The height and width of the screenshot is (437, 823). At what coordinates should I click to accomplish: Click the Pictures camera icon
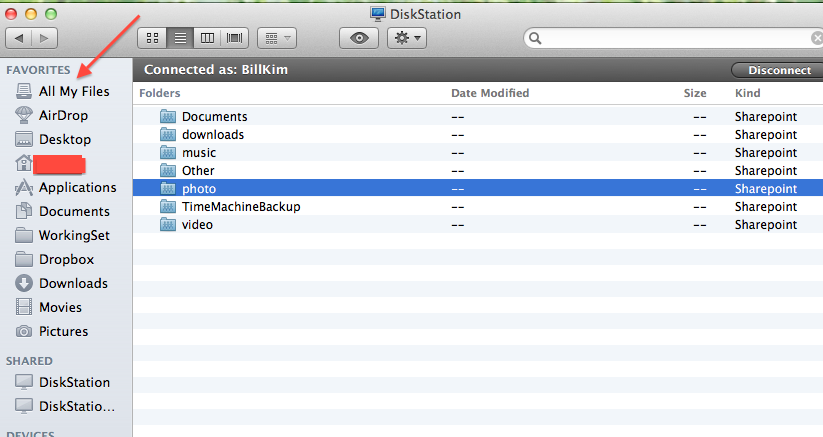(x=24, y=331)
